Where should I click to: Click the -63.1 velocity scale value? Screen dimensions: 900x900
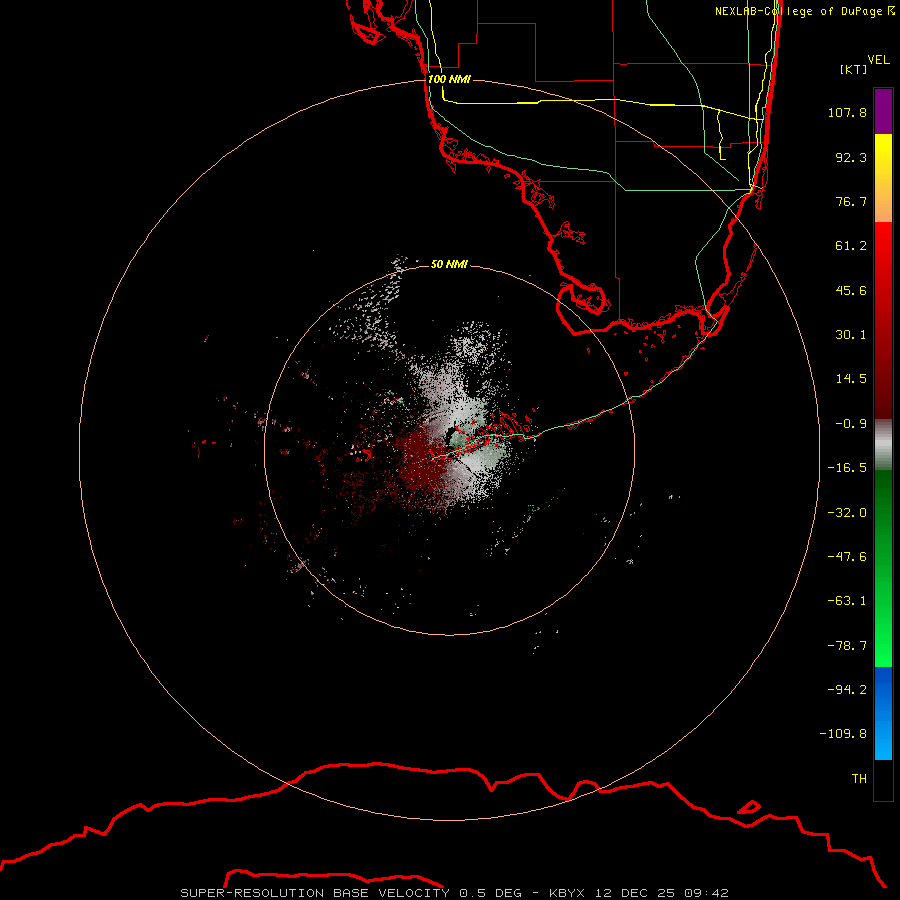847,601
